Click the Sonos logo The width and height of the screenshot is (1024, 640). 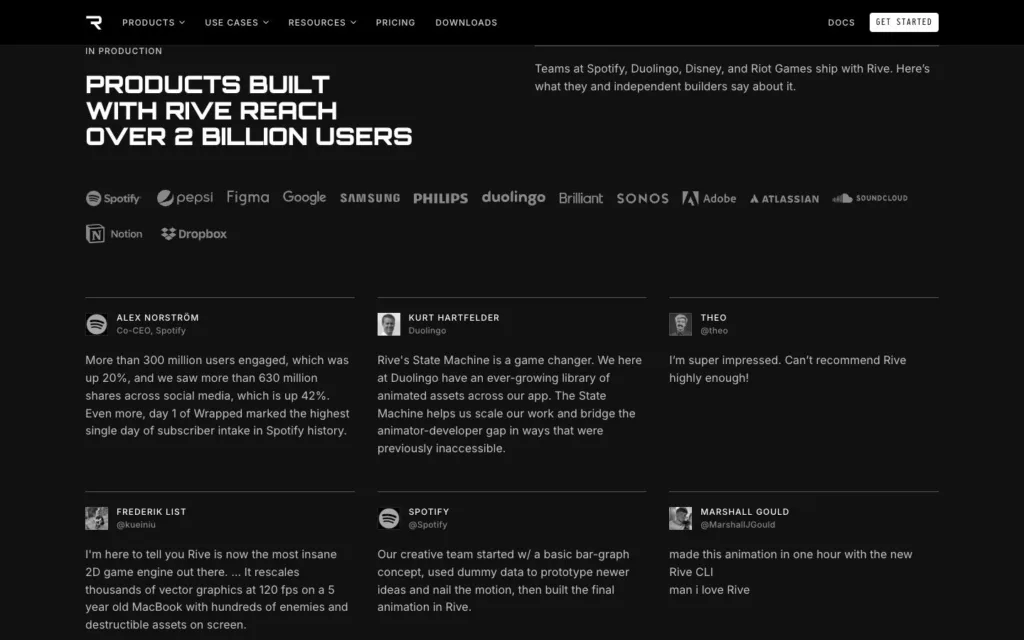643,198
